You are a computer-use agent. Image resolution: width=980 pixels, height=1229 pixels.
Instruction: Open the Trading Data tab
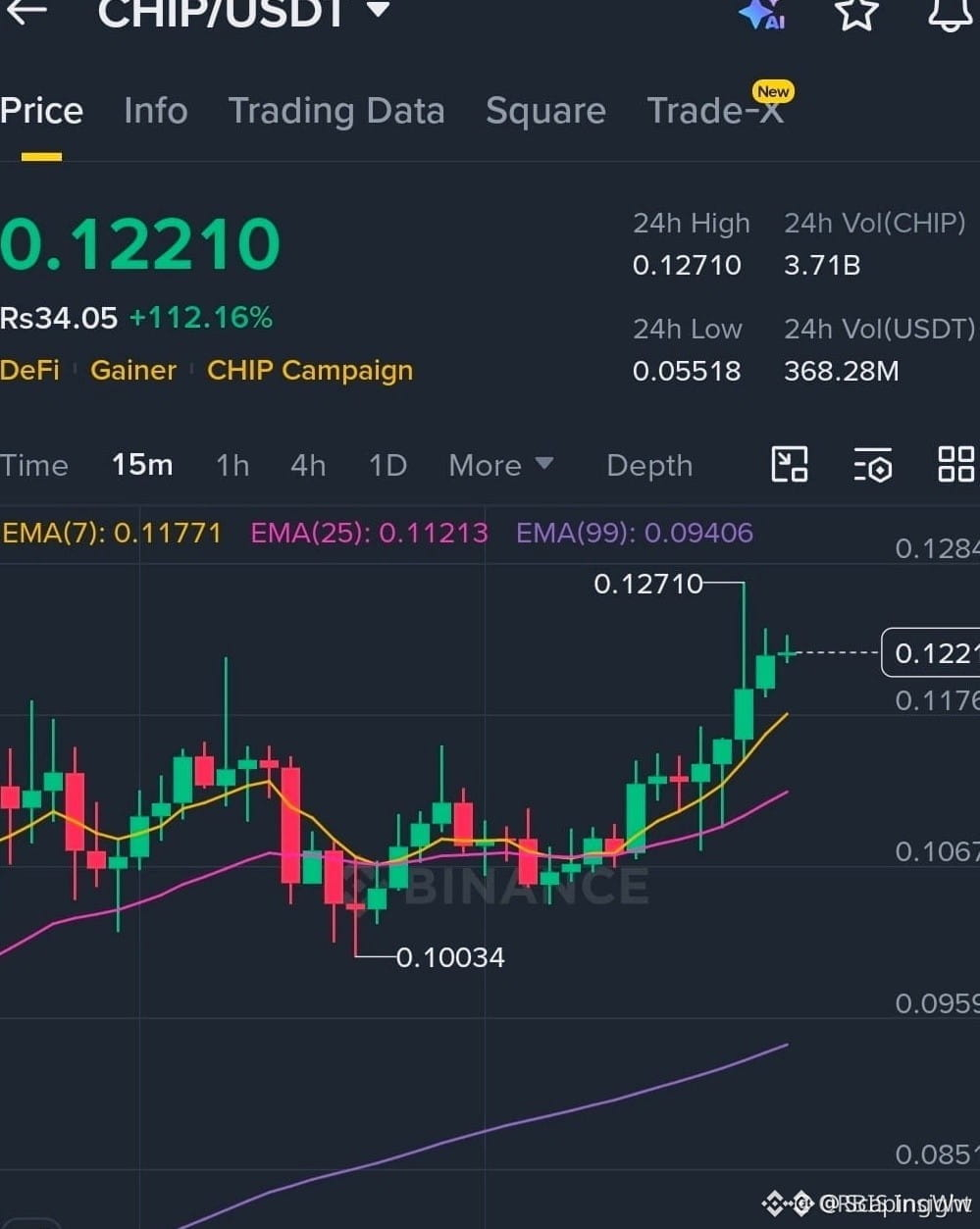tap(336, 111)
